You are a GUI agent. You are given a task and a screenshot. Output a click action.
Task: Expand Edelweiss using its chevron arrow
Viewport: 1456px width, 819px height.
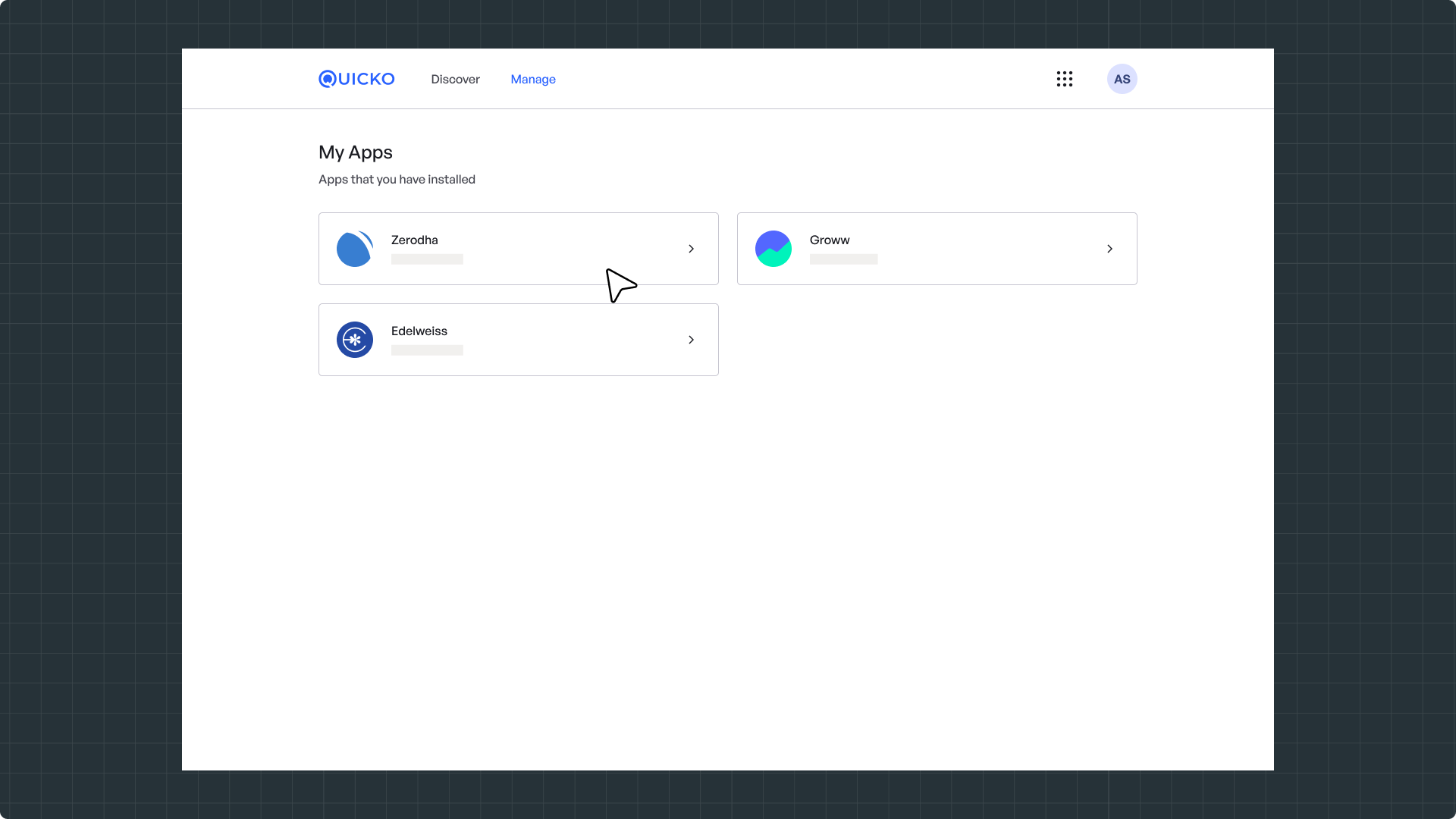[691, 340]
